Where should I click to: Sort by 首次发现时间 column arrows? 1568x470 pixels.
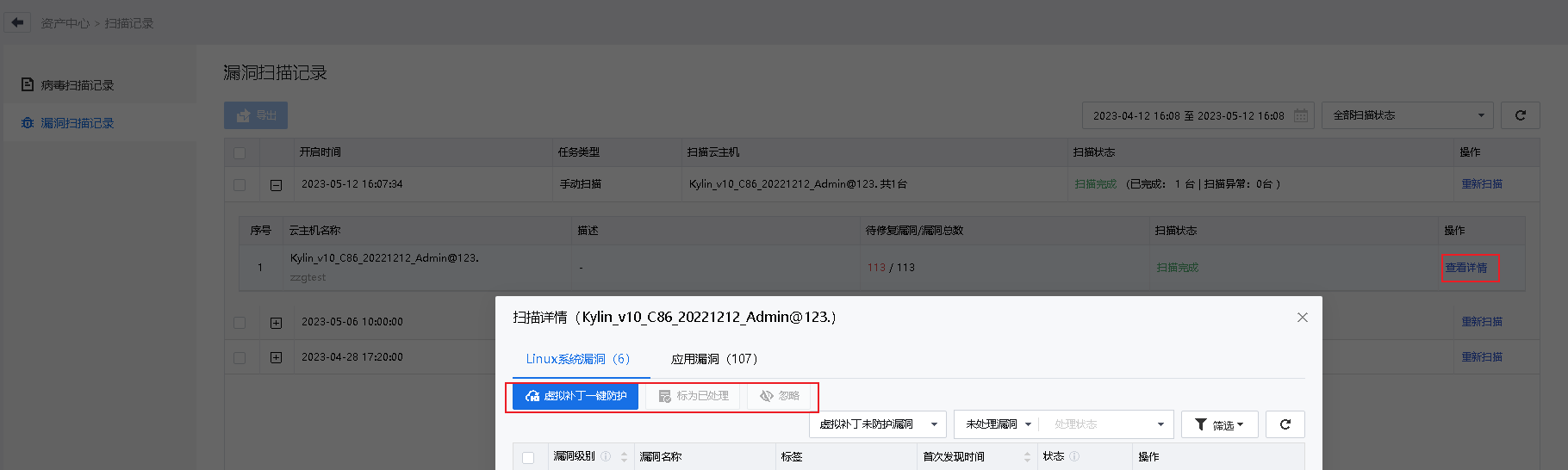click(x=1027, y=457)
